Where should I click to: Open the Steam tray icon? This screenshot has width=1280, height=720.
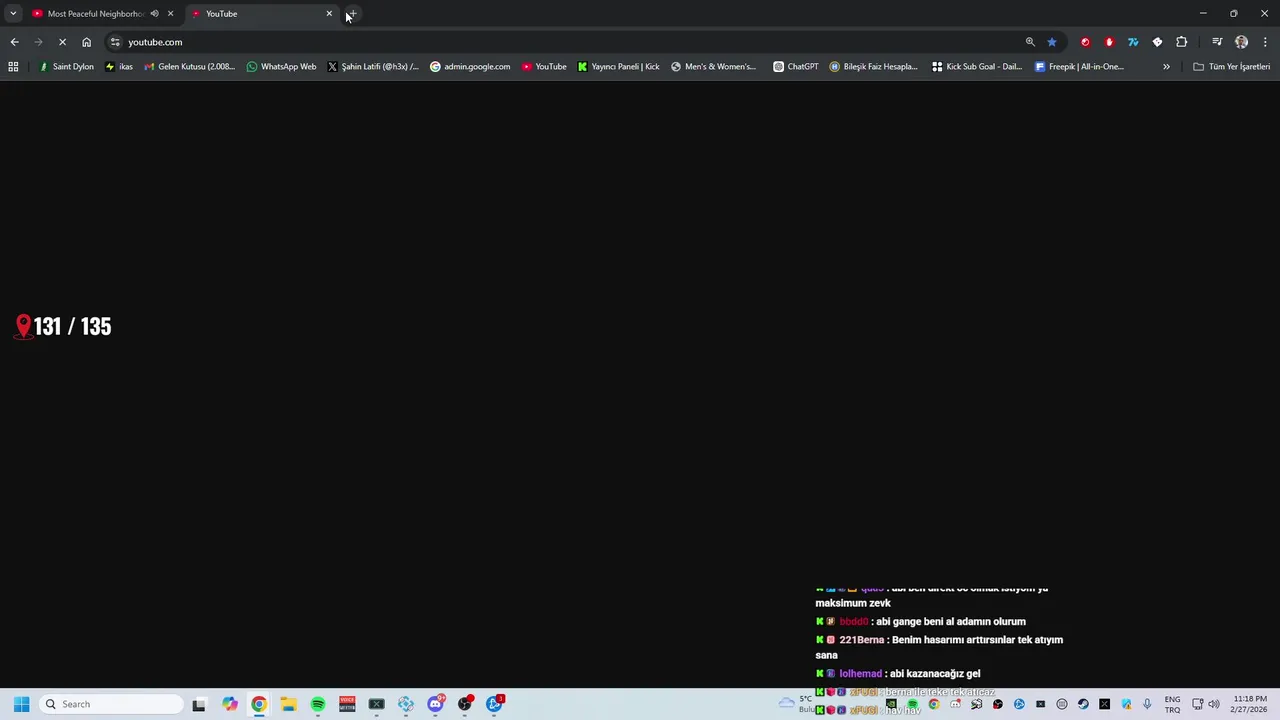(x=1083, y=704)
